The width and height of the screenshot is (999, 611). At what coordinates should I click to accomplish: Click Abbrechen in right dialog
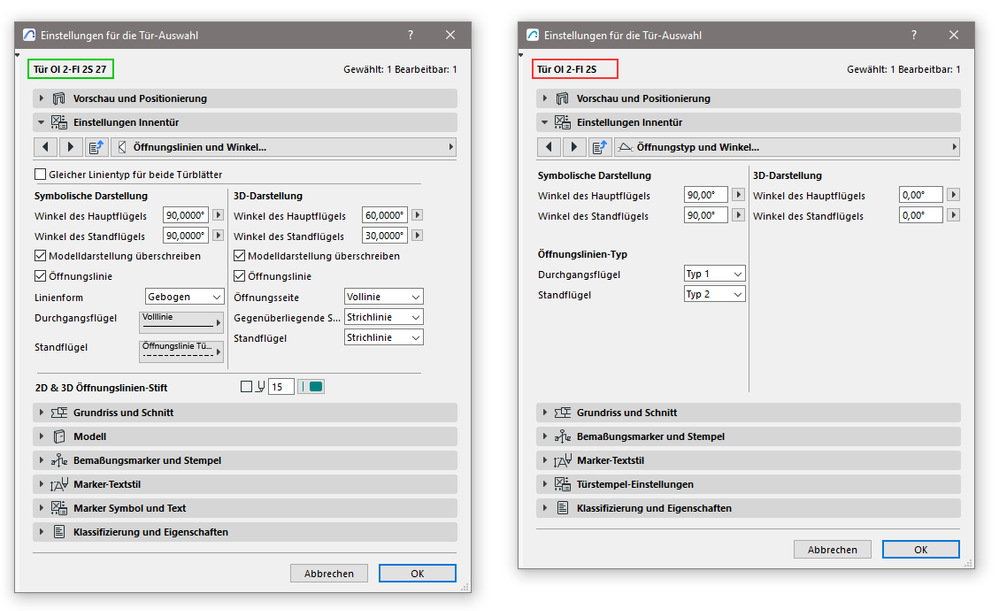(832, 549)
